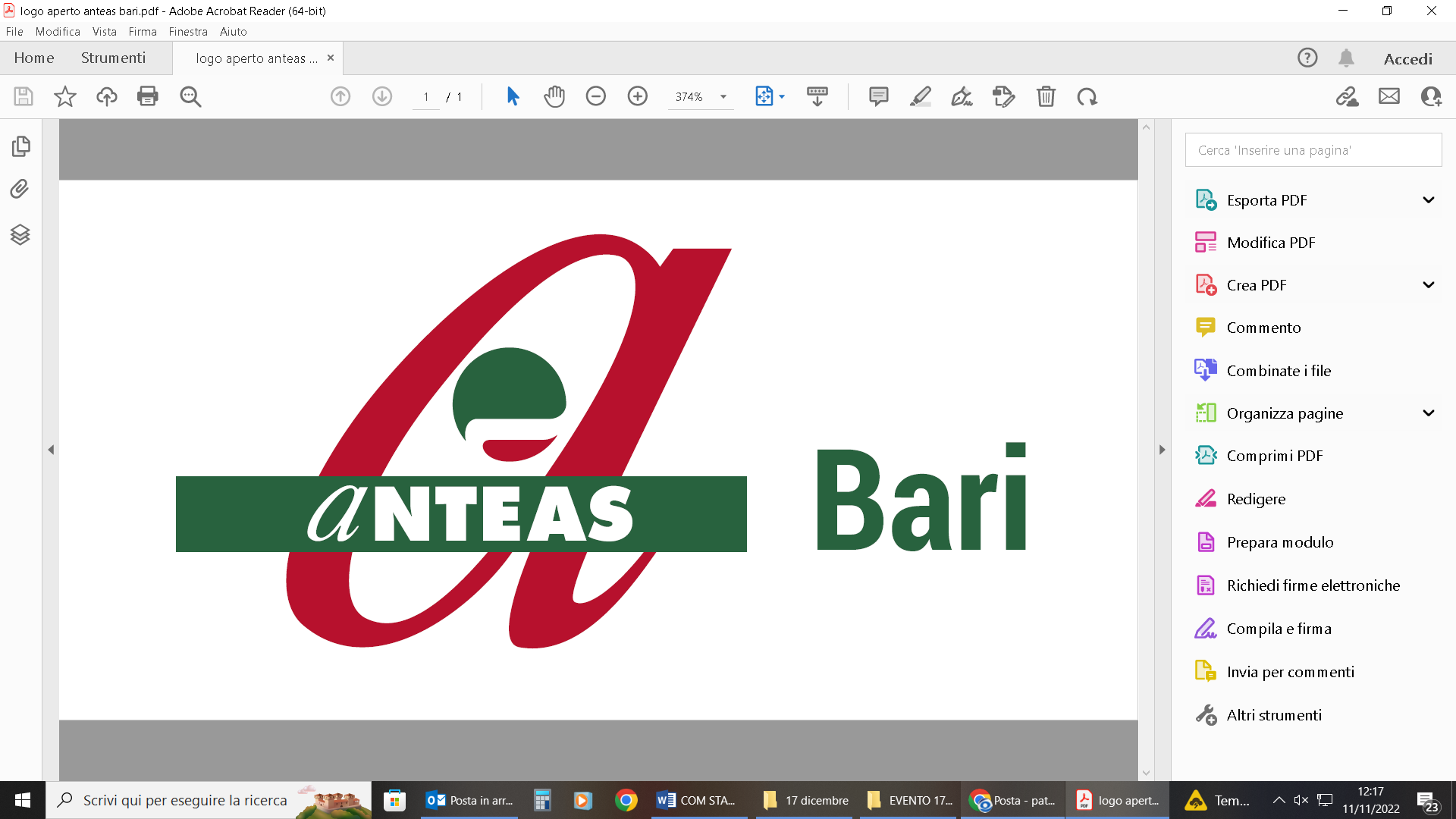Open the Firma menu

click(143, 32)
